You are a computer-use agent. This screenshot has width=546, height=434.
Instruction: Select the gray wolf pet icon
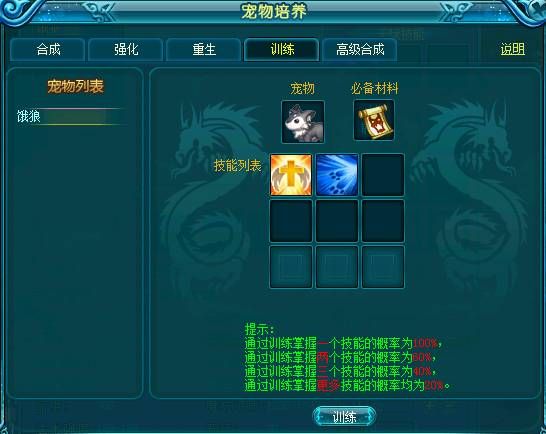[303, 122]
